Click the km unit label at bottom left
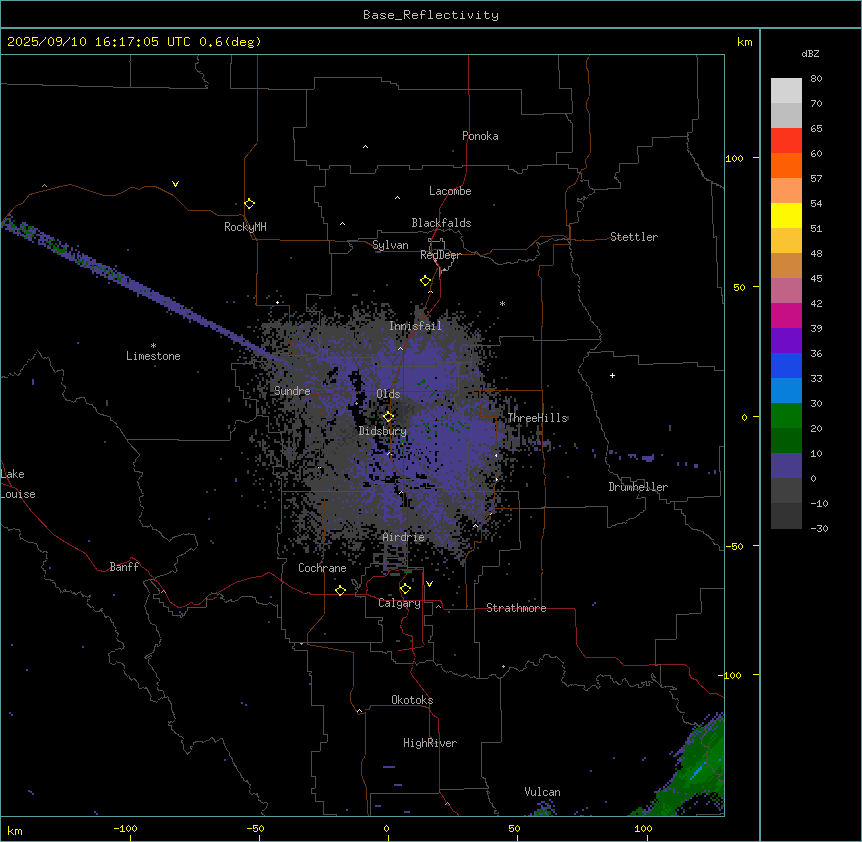This screenshot has width=862, height=842. [x=15, y=830]
